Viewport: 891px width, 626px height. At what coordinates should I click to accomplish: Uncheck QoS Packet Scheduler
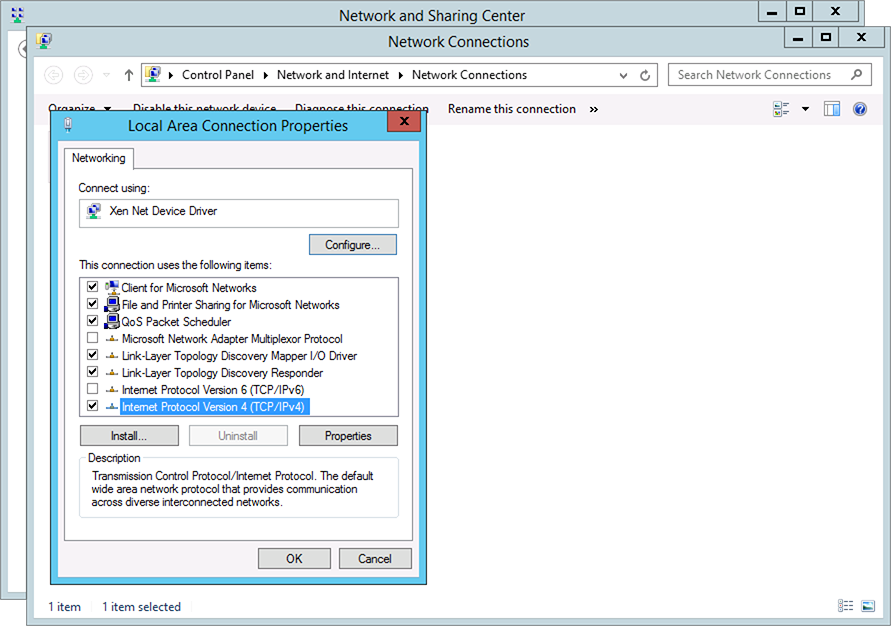pyautogui.click(x=93, y=321)
